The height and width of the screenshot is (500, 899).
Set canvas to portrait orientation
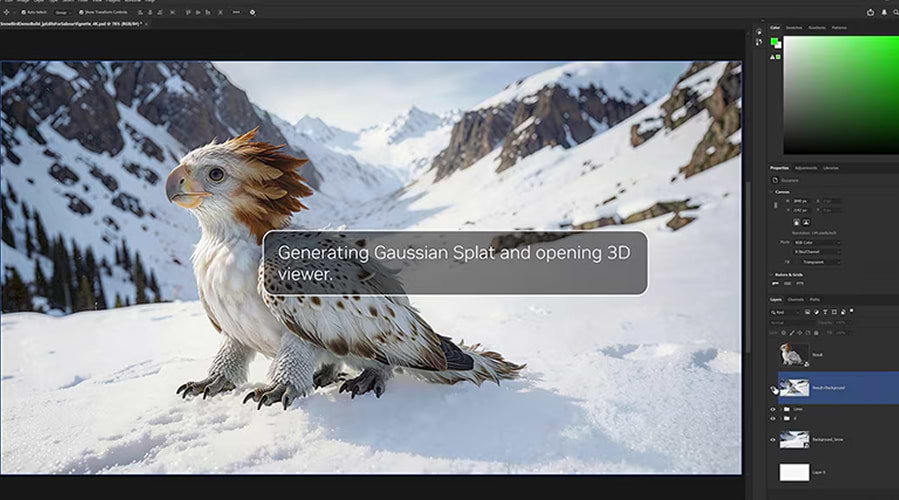pyautogui.click(x=796, y=222)
